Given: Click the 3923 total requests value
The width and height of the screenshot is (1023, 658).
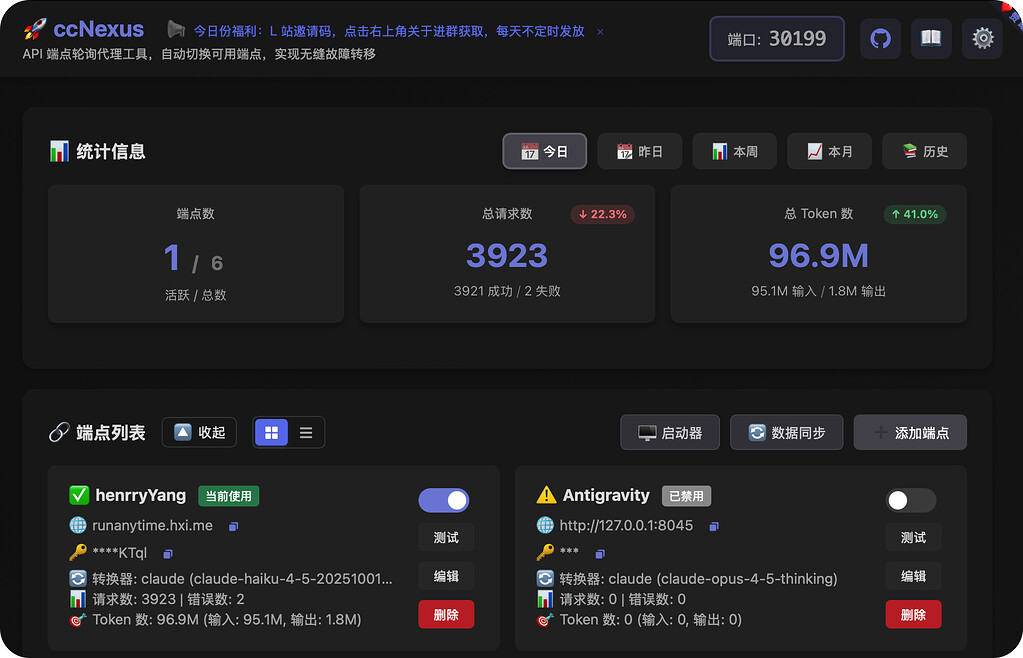Looking at the screenshot, I should tap(507, 256).
